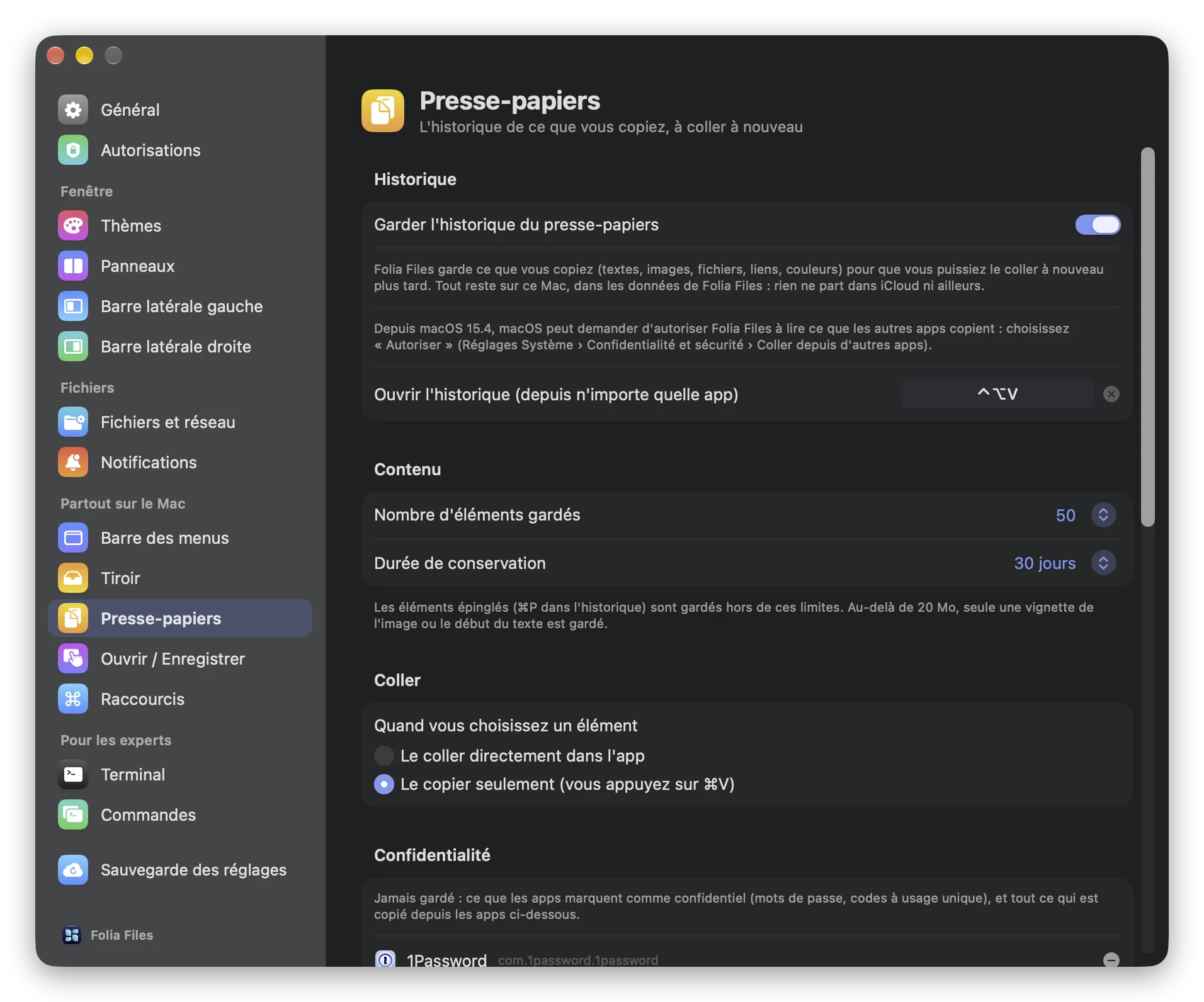
Task: Clear the Ouvrir l'historique shortcut
Action: (1111, 394)
